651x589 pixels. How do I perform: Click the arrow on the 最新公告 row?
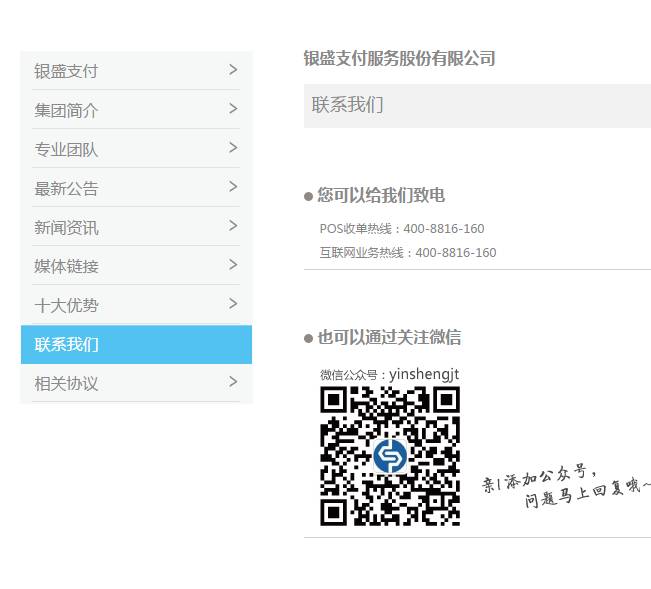(233, 187)
